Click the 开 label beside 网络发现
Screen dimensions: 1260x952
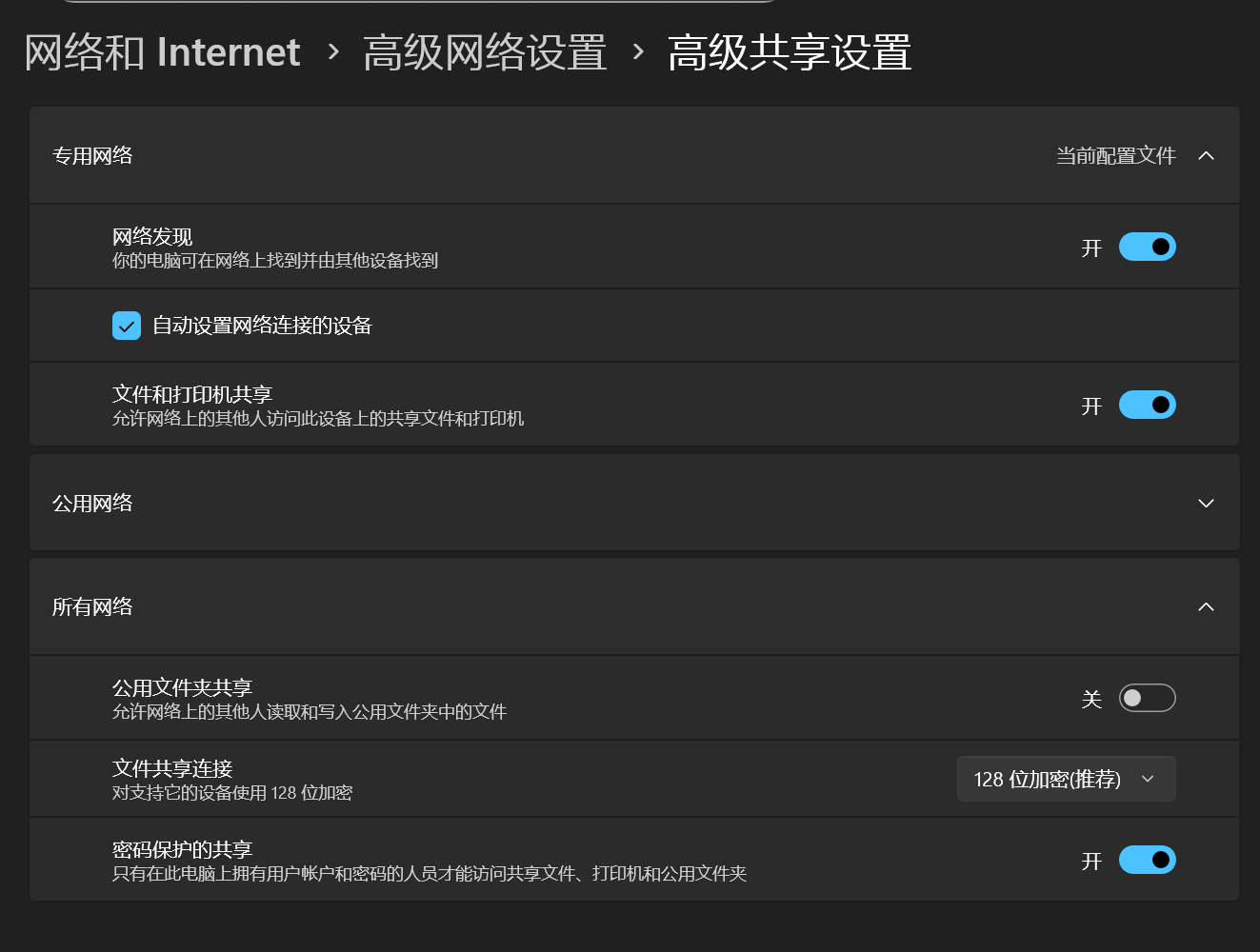[x=1091, y=248]
